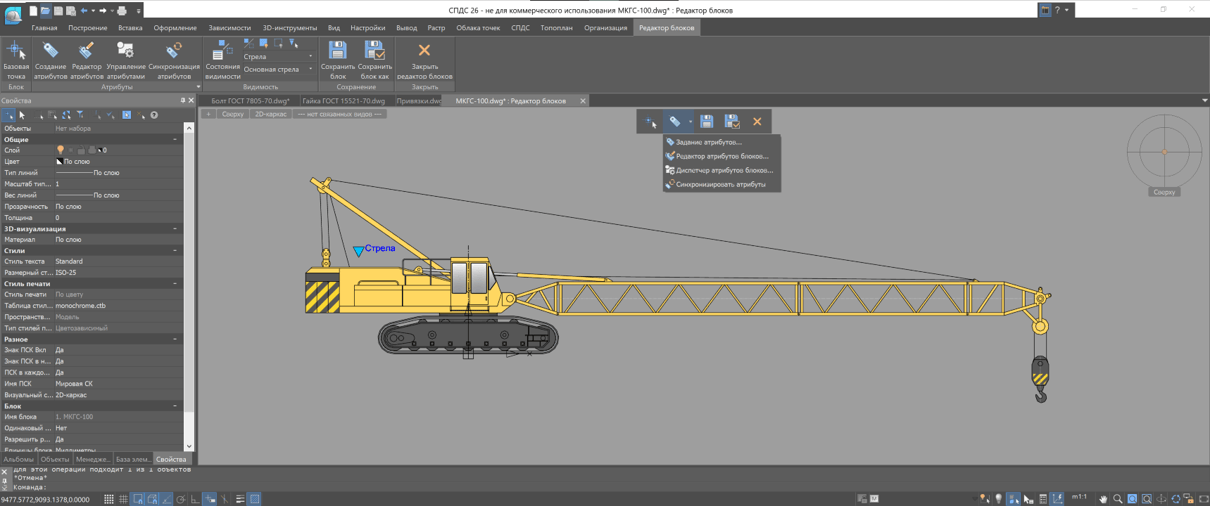Click the saved views label button

pyautogui.click(x=340, y=114)
